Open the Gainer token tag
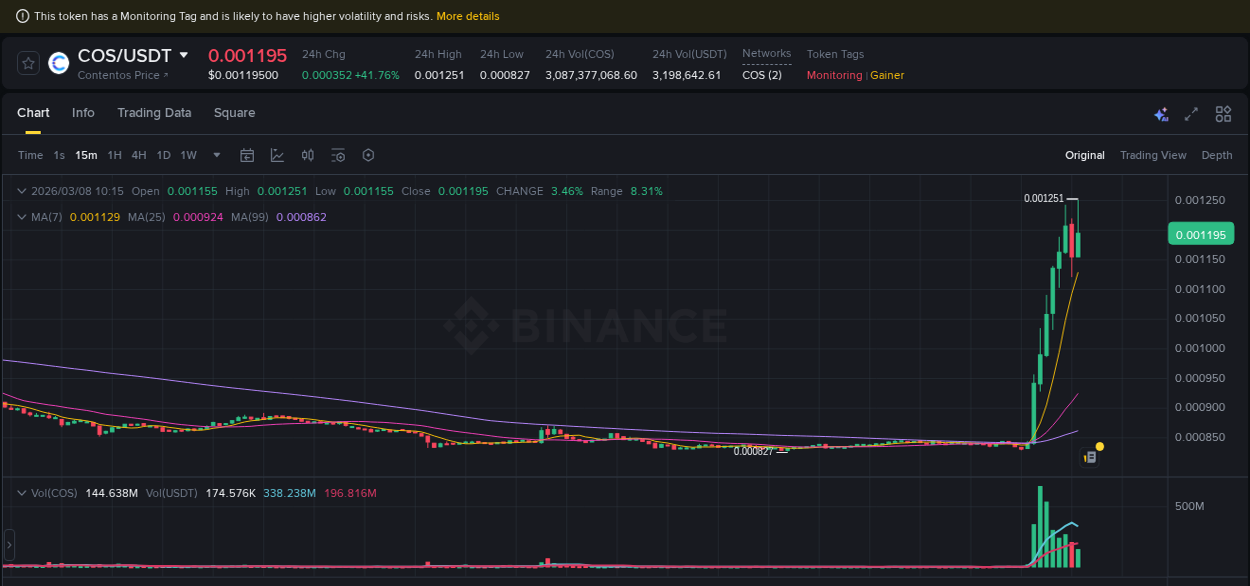Image resolution: width=1250 pixels, height=586 pixels. pyautogui.click(x=887, y=75)
